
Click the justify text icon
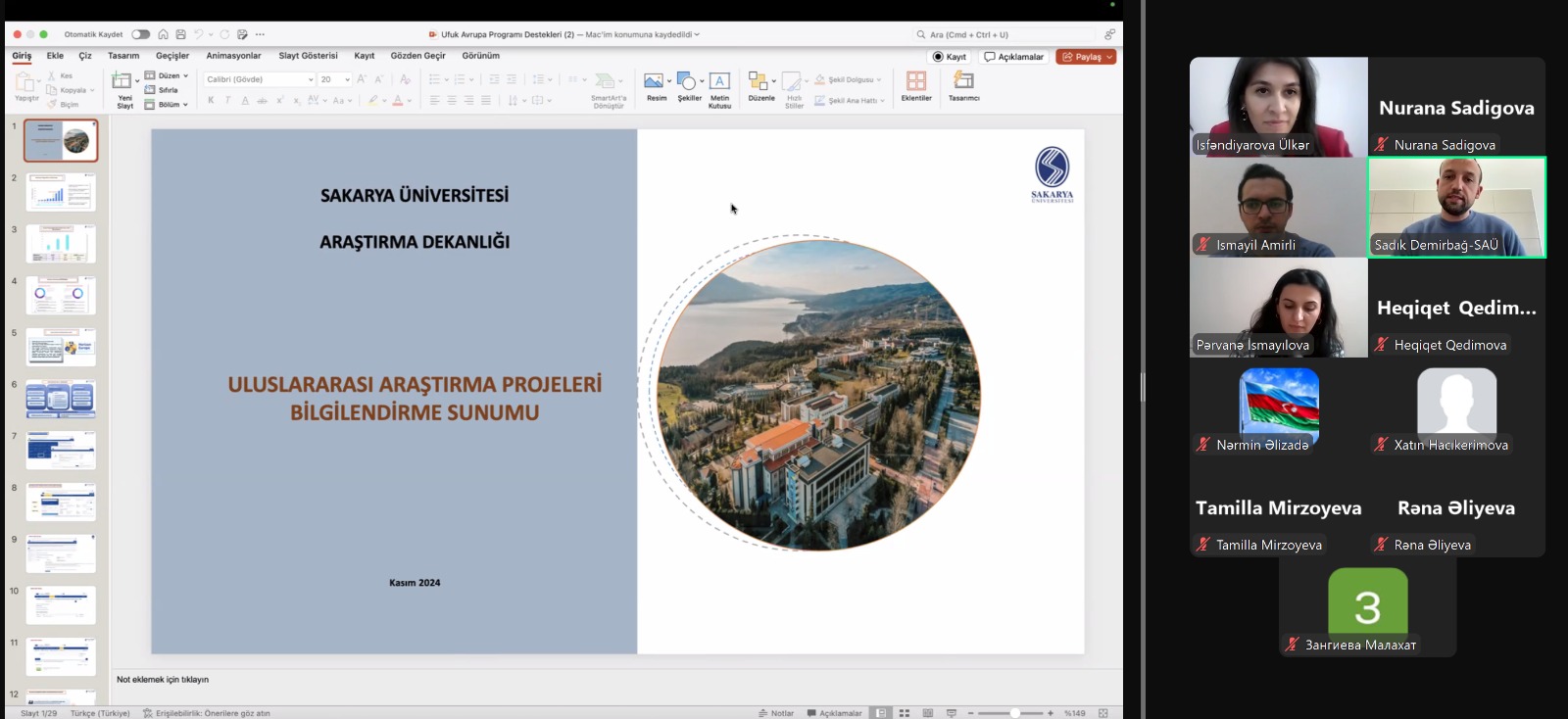click(x=486, y=100)
